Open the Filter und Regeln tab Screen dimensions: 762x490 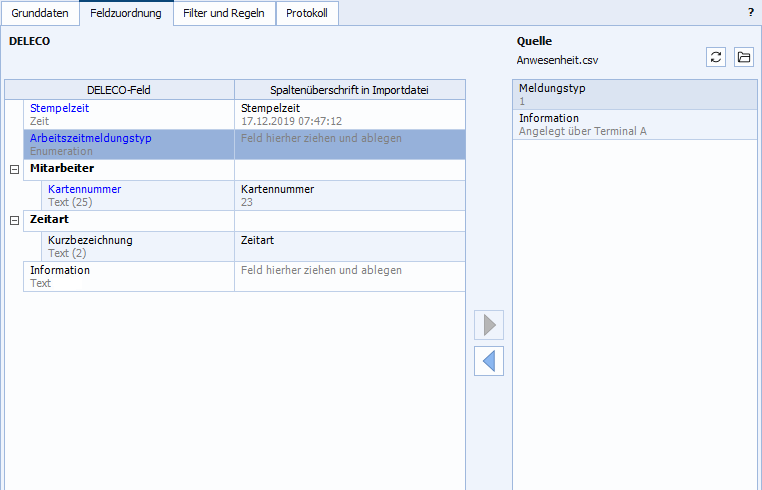coord(223,13)
